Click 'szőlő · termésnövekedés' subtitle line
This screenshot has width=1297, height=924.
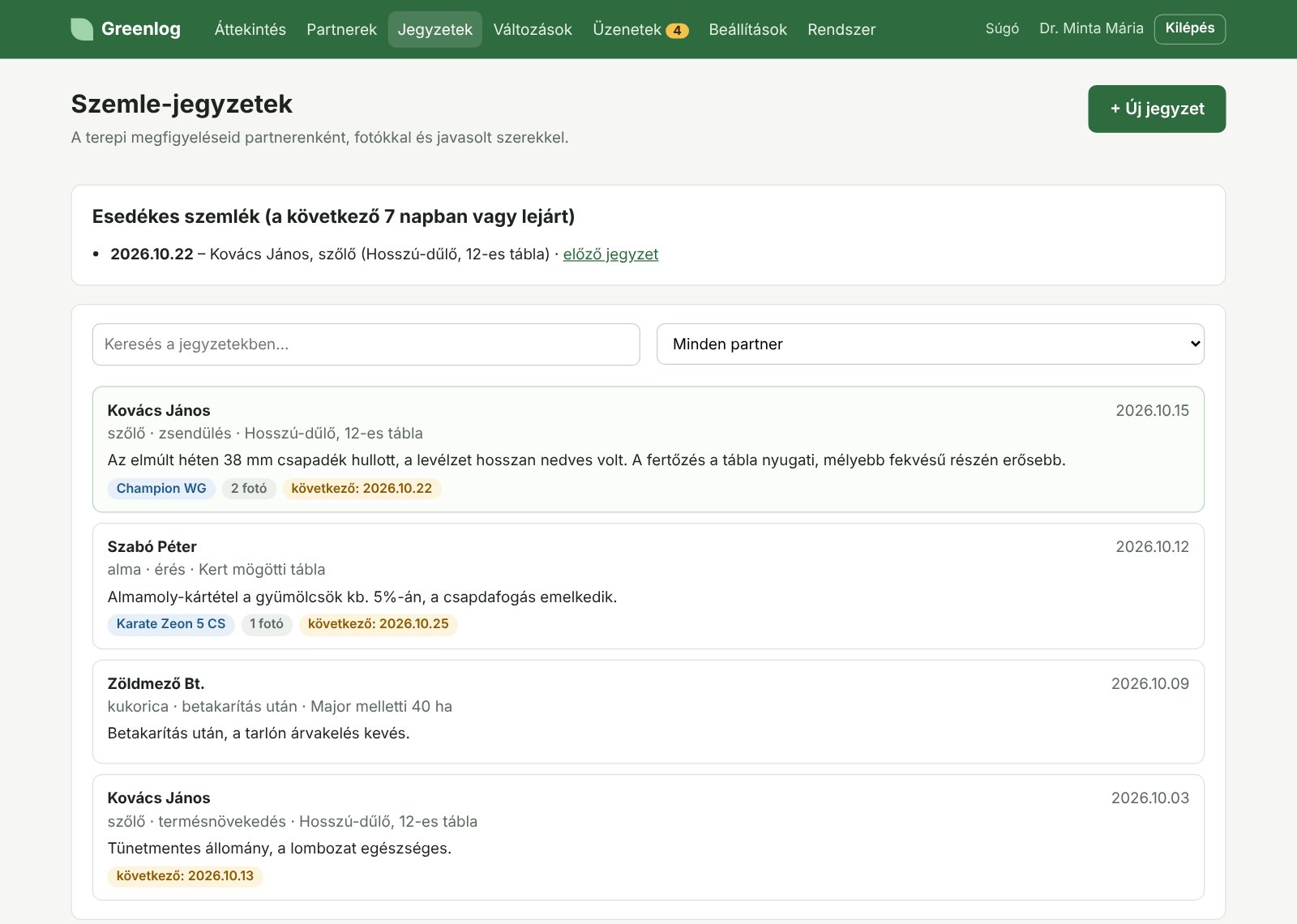(x=293, y=822)
